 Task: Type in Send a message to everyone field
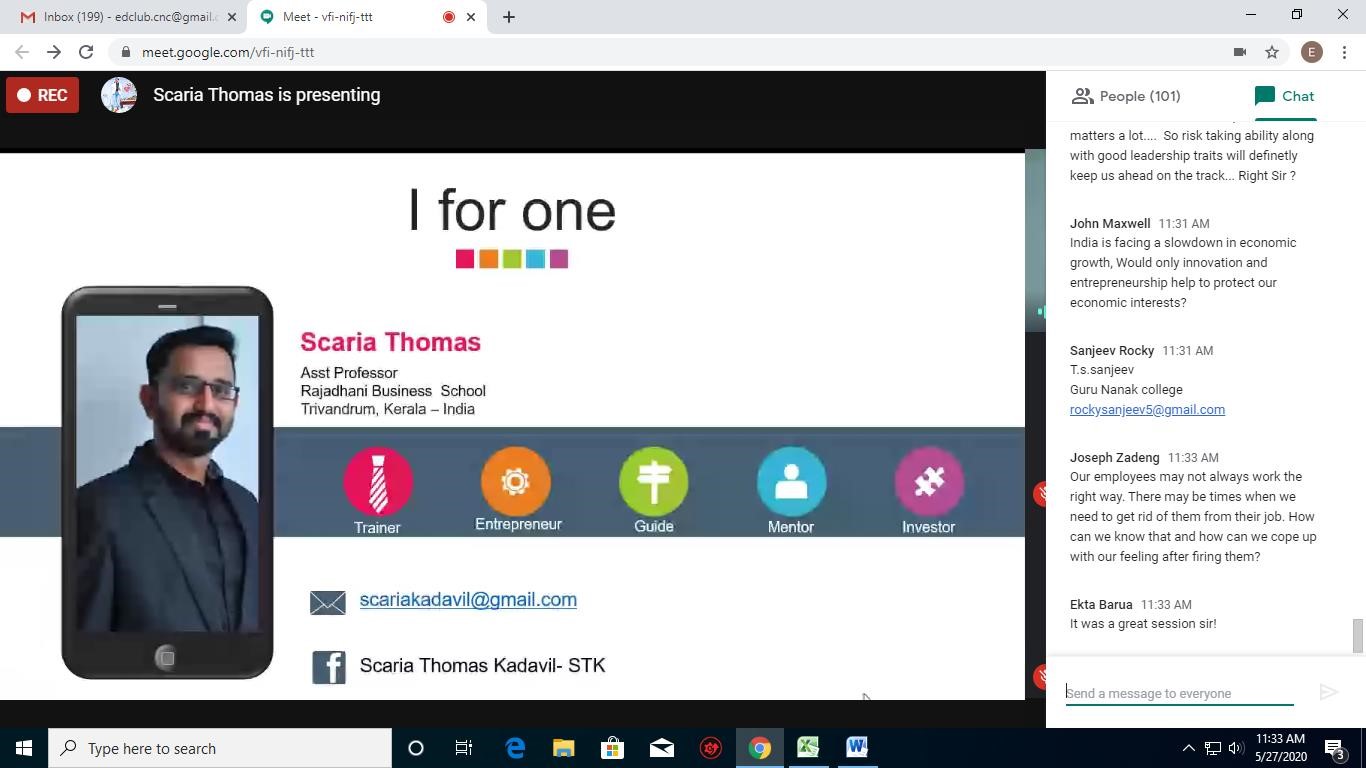tap(1178, 693)
